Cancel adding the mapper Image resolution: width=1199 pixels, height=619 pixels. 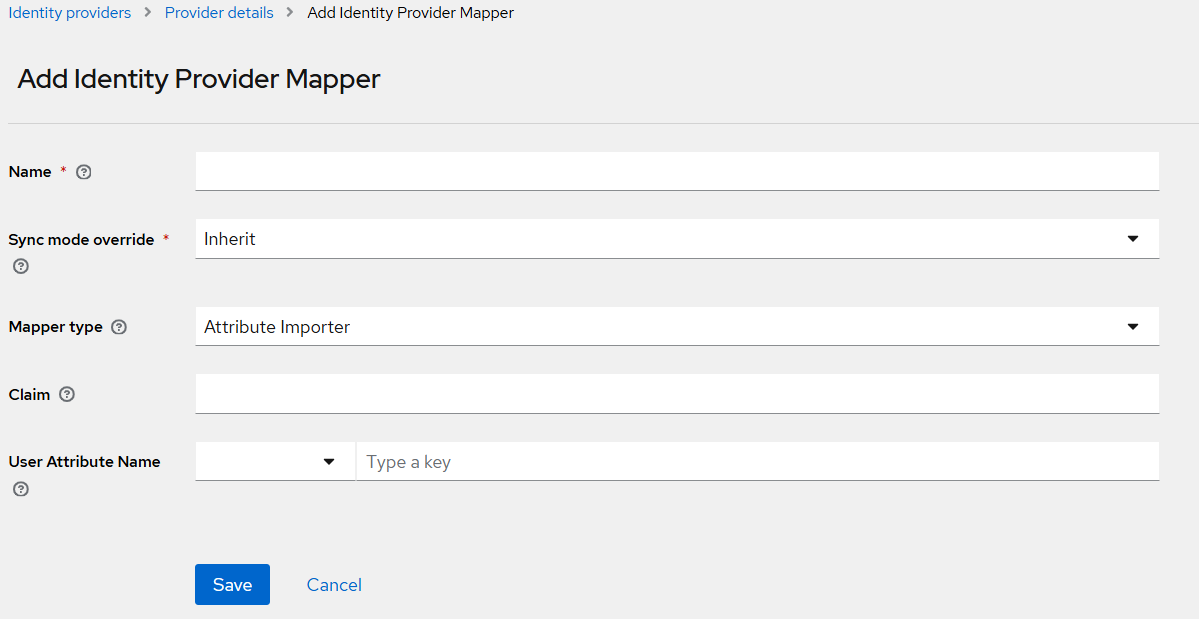[x=334, y=585]
